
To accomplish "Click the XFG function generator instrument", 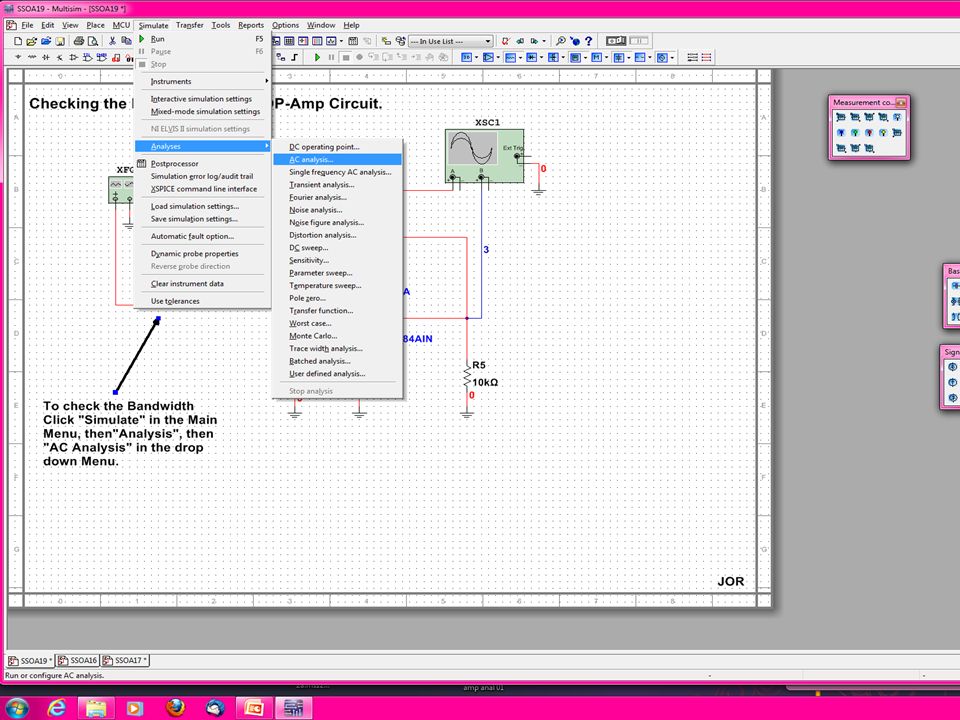I will pyautogui.click(x=121, y=190).
